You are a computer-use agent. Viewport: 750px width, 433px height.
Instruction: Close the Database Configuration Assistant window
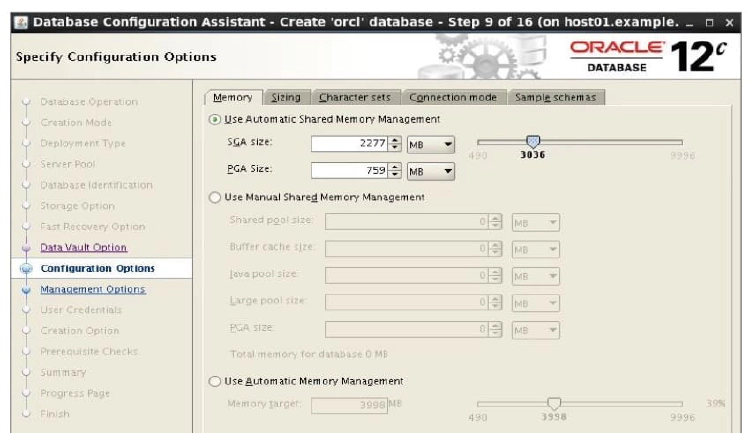pos(729,22)
